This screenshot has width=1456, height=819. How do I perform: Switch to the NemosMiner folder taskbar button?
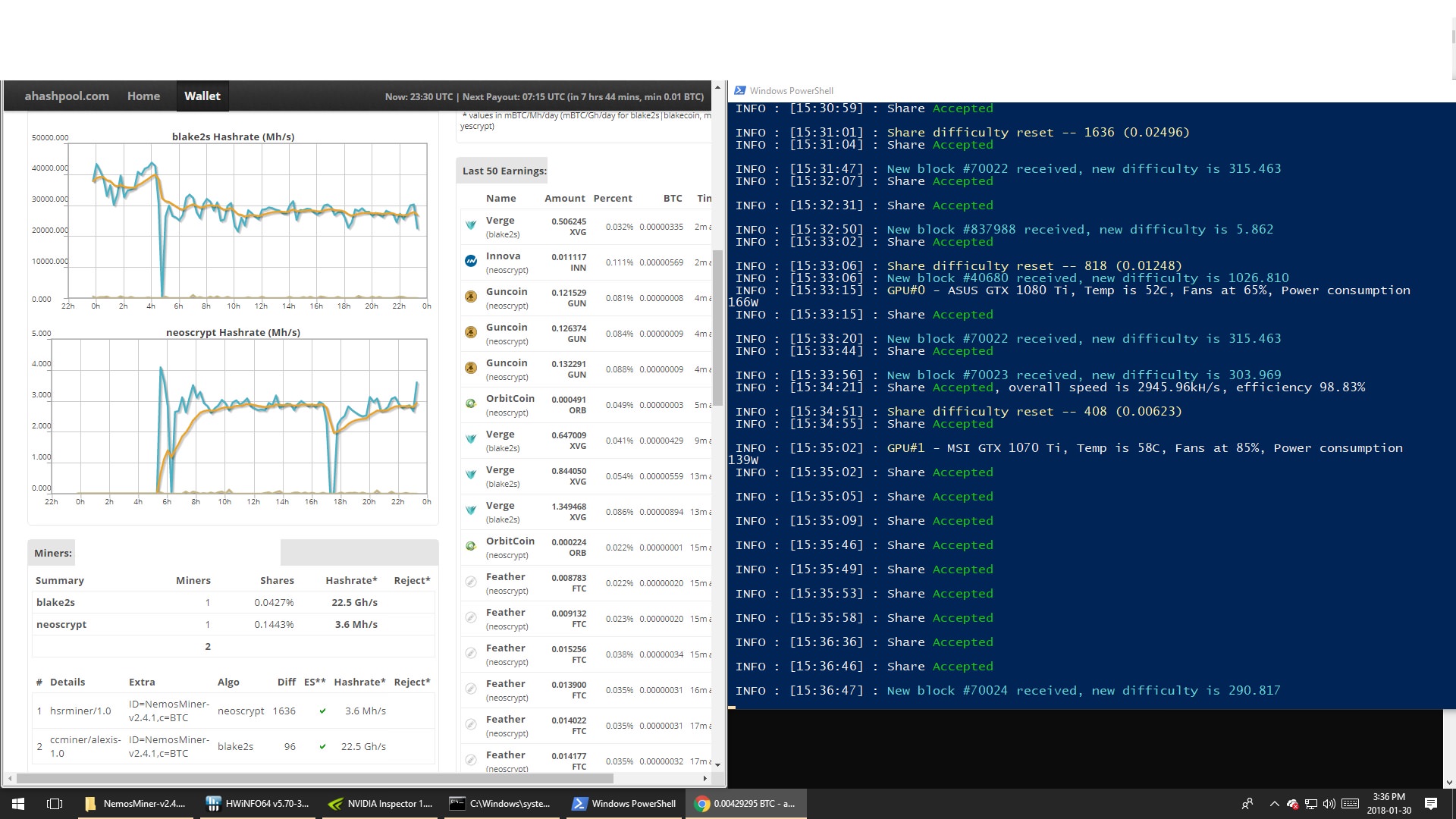(x=136, y=804)
